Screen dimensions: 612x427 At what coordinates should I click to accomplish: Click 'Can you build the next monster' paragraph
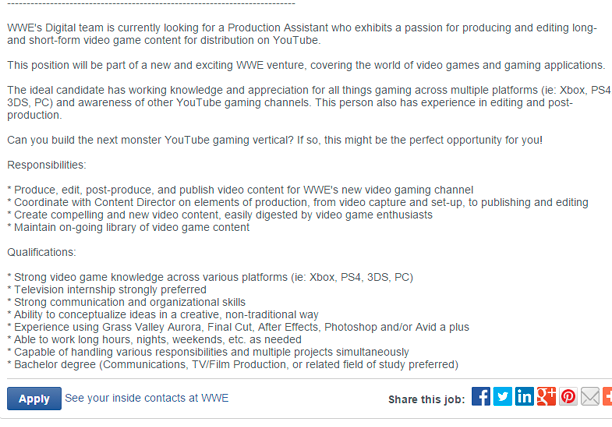(275, 139)
